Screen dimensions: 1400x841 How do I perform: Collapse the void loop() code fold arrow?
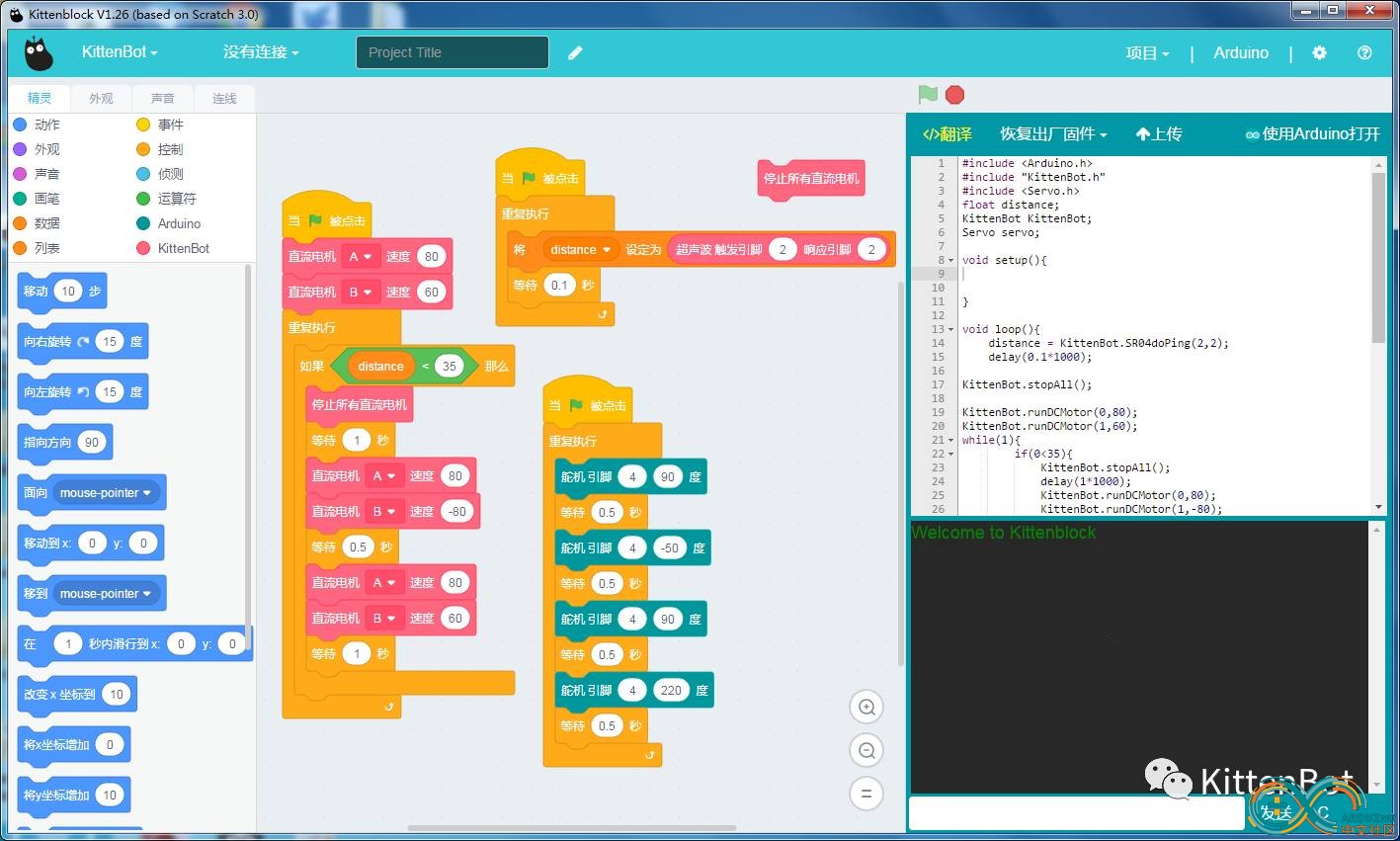coord(951,329)
